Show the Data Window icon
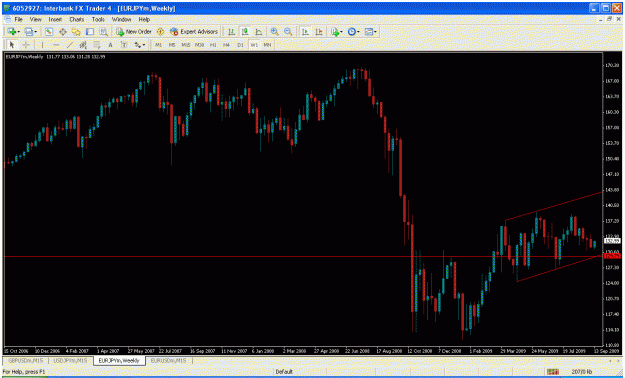 [63, 32]
